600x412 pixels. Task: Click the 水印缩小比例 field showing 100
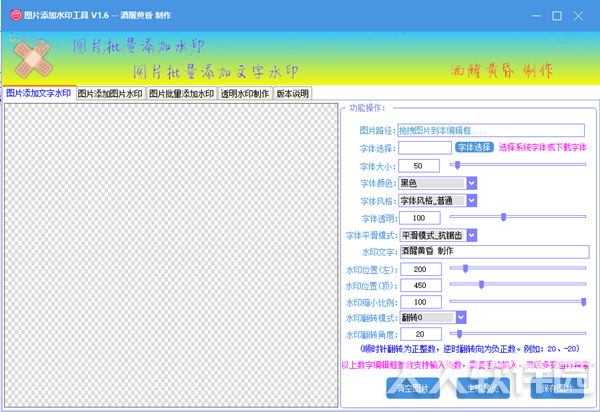[421, 302]
